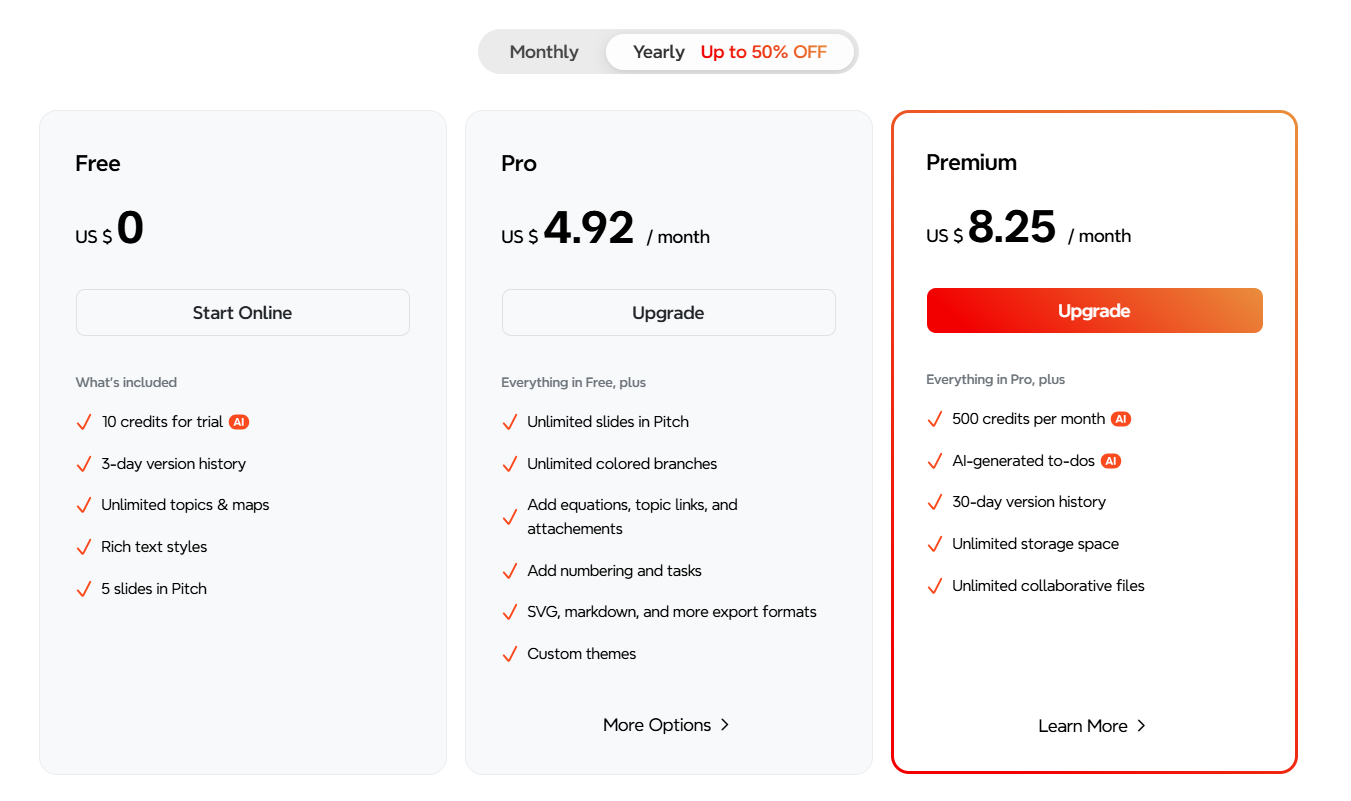Image resolution: width=1351 pixels, height=801 pixels.
Task: Click the More Options link text
Action: (657, 725)
